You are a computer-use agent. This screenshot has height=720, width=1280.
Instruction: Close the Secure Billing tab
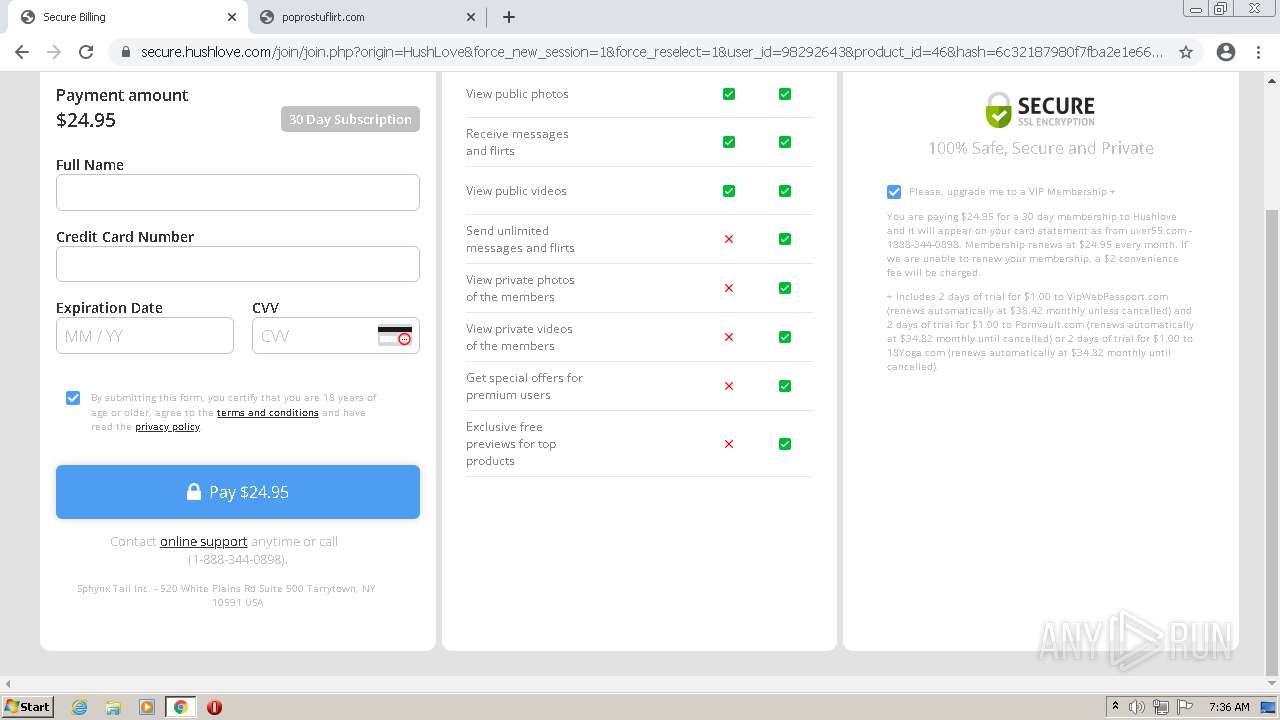[232, 17]
